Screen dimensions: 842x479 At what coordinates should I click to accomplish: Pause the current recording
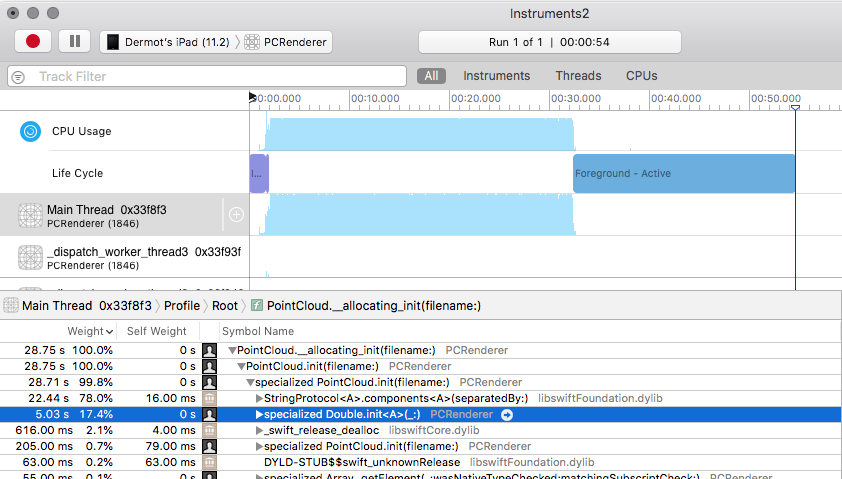point(74,42)
